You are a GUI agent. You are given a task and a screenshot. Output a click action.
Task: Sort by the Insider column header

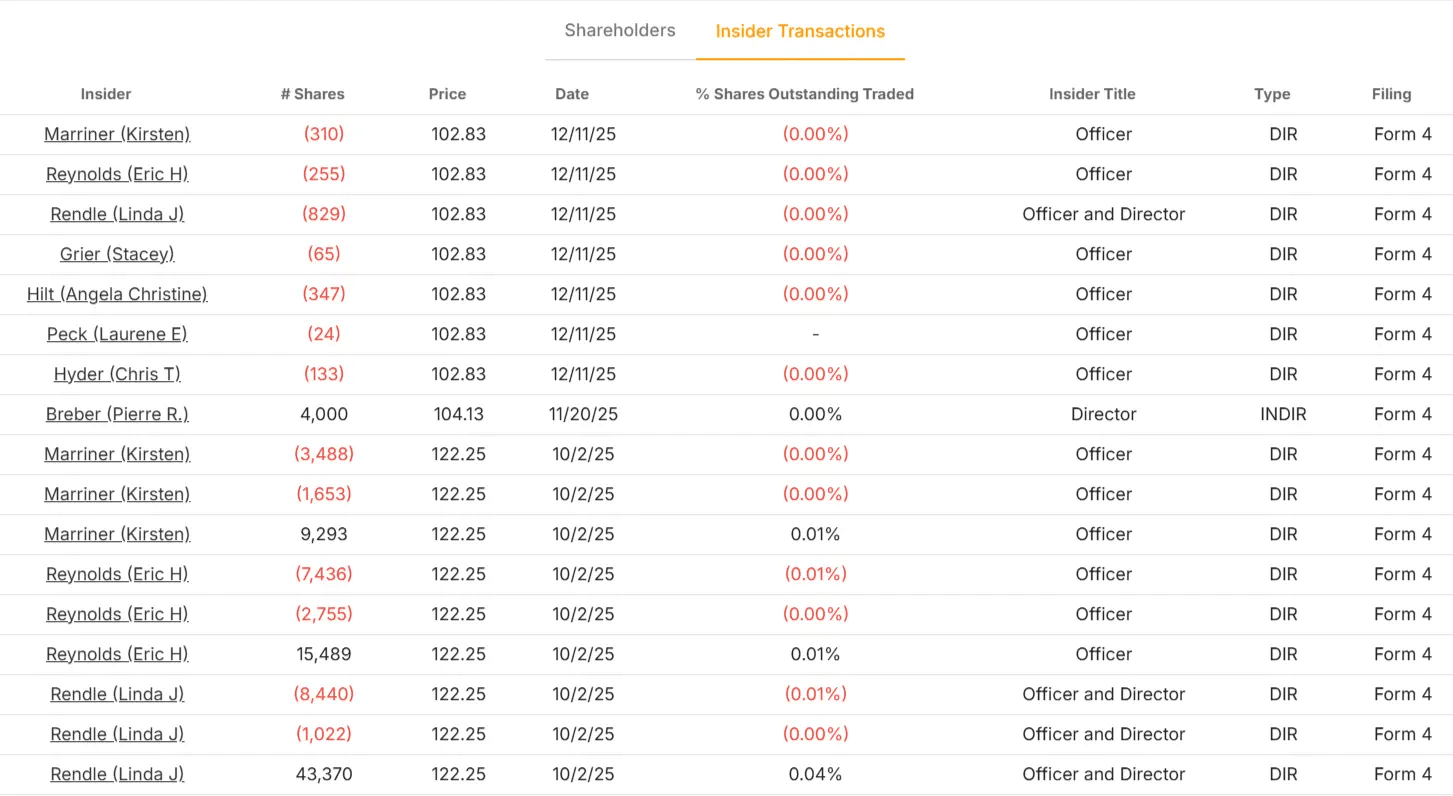point(106,94)
